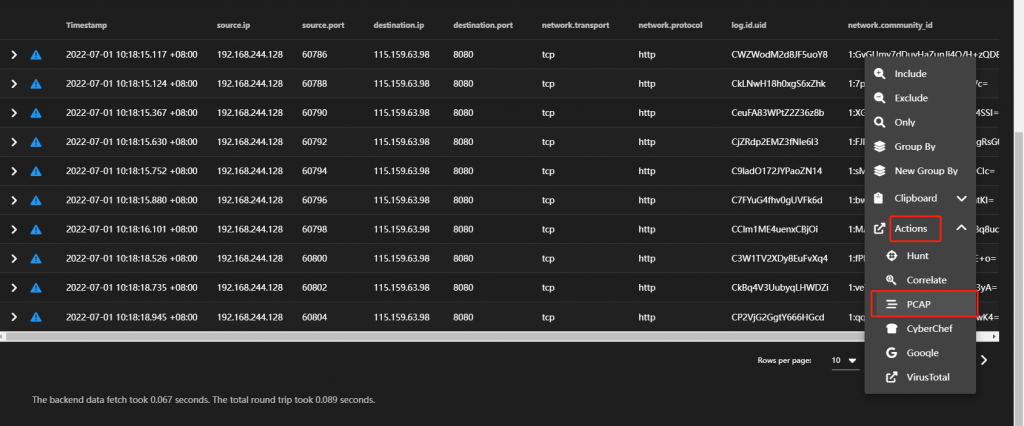Image resolution: width=1024 pixels, height=426 pixels.
Task: Choose New Group By menu entry
Action: [925, 171]
